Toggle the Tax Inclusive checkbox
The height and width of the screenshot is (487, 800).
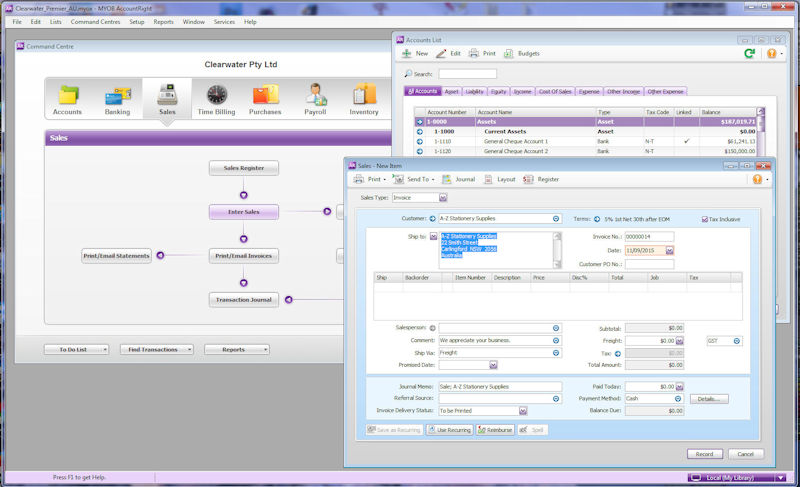tap(705, 218)
